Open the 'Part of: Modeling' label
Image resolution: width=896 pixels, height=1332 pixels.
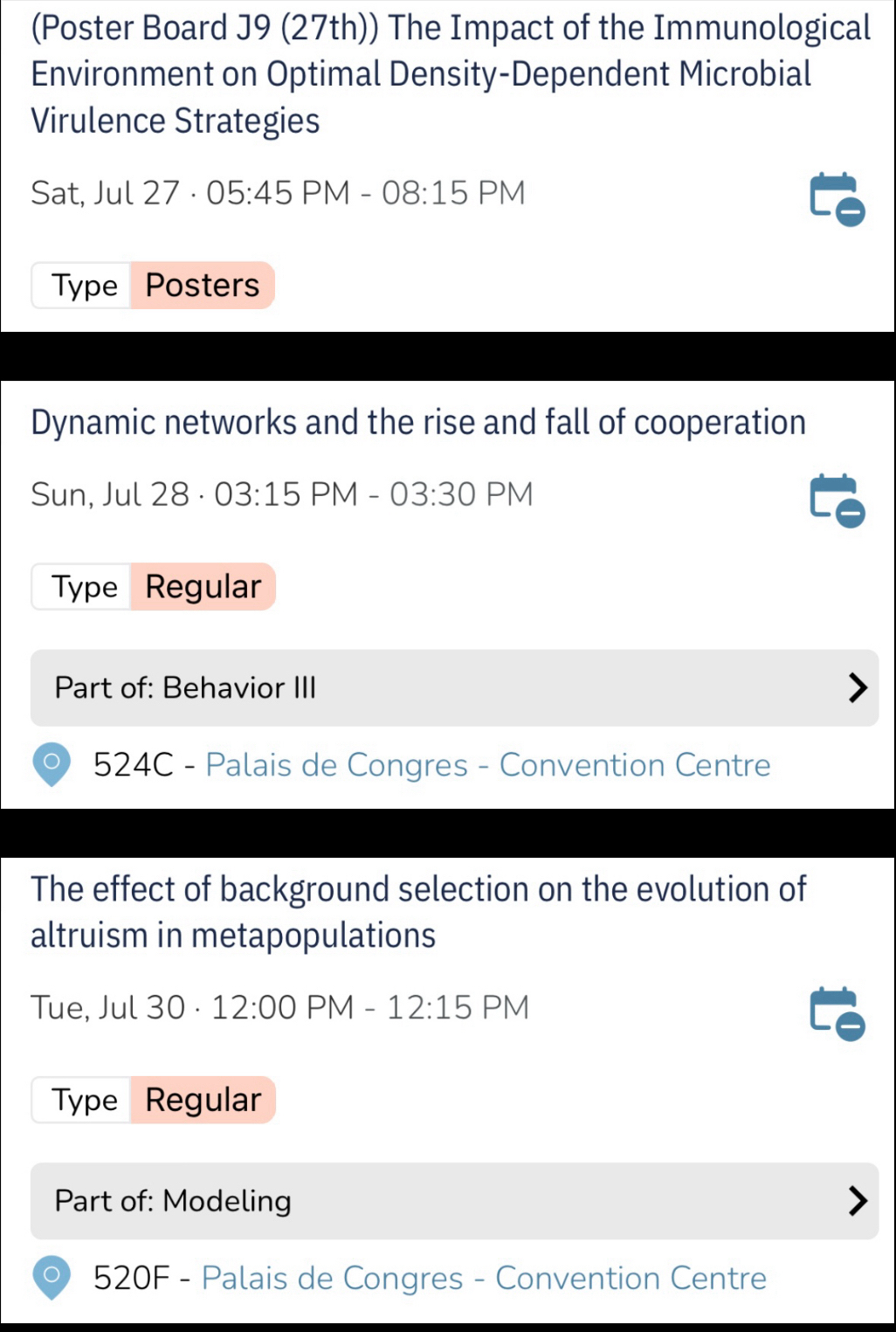(x=173, y=1201)
